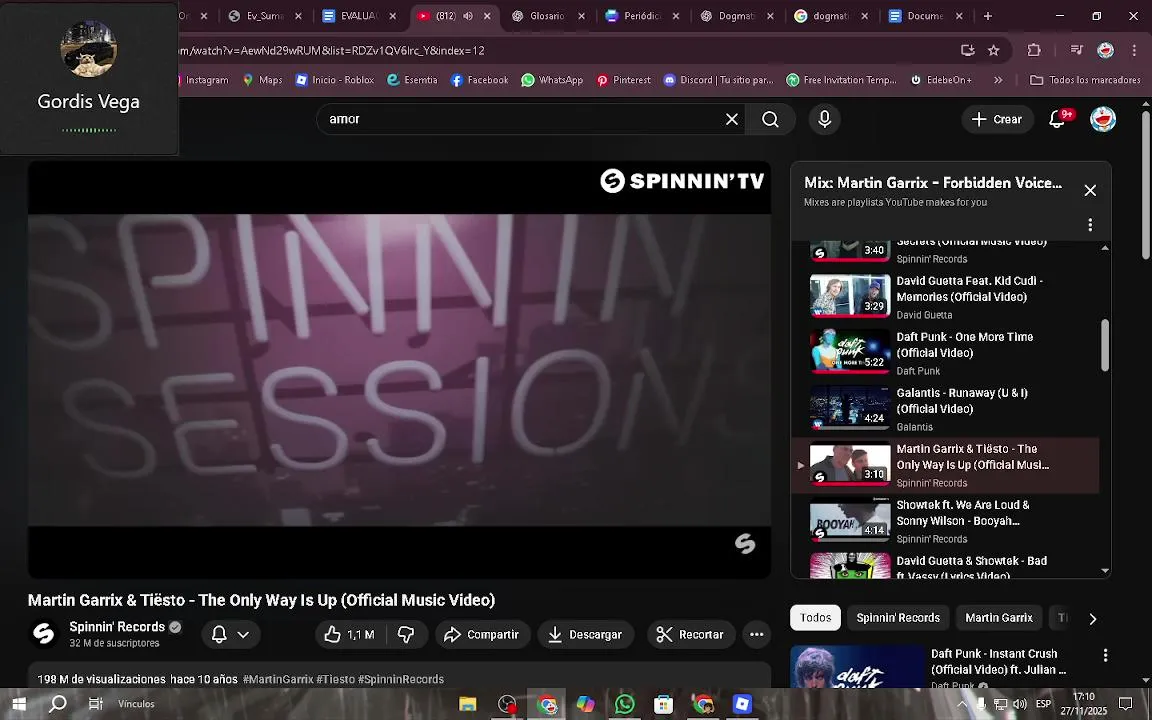1152x720 pixels.
Task: Bookmark this page with the star icon
Action: point(993,50)
